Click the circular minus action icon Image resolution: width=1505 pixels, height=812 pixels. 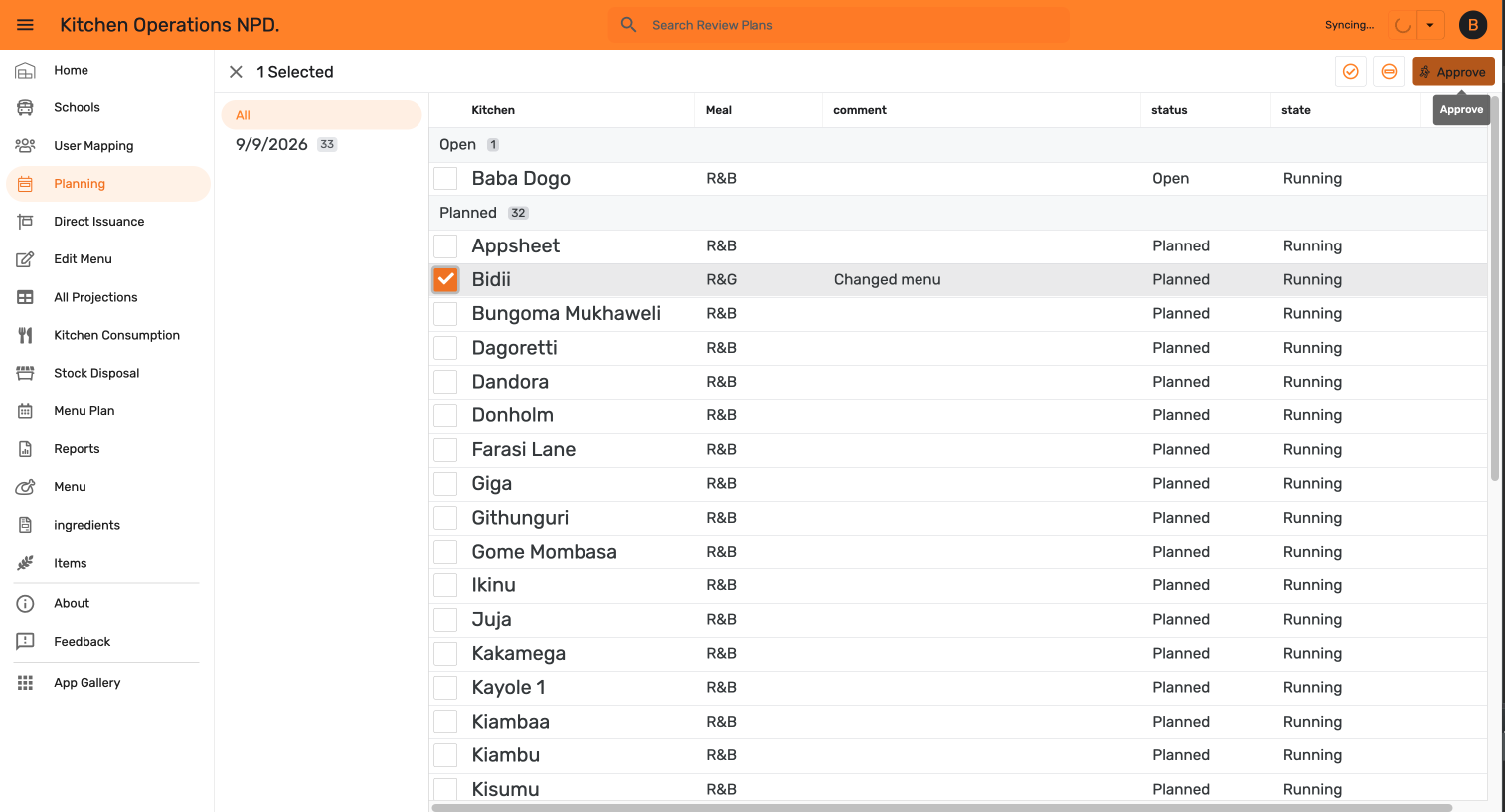coord(1389,72)
